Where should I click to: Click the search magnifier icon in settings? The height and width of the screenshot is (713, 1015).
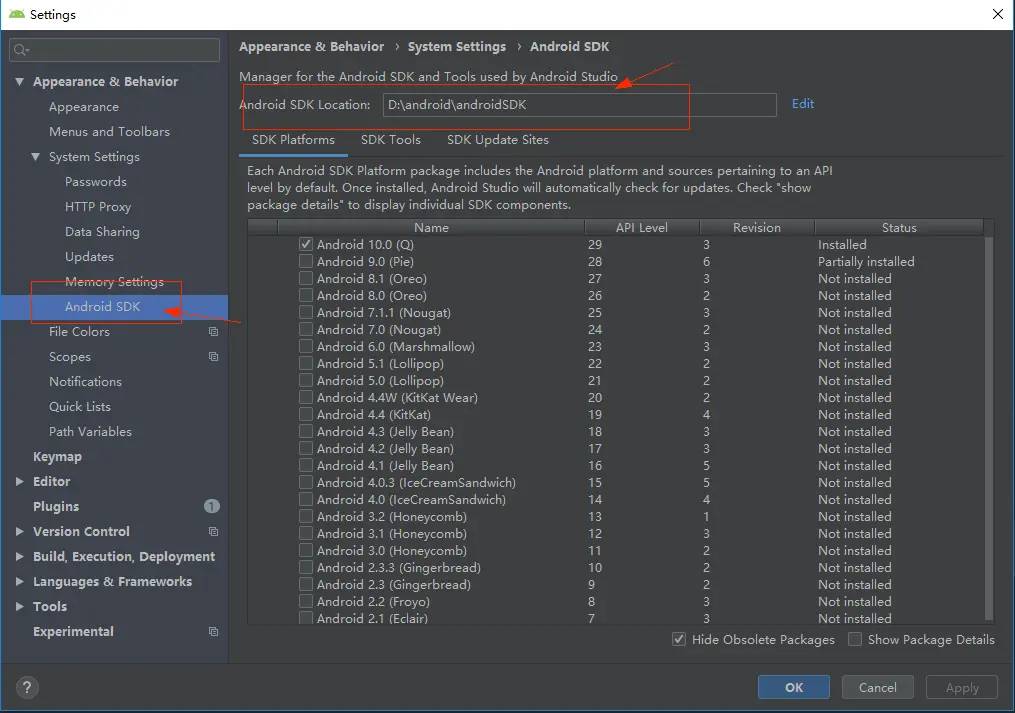coord(21,50)
